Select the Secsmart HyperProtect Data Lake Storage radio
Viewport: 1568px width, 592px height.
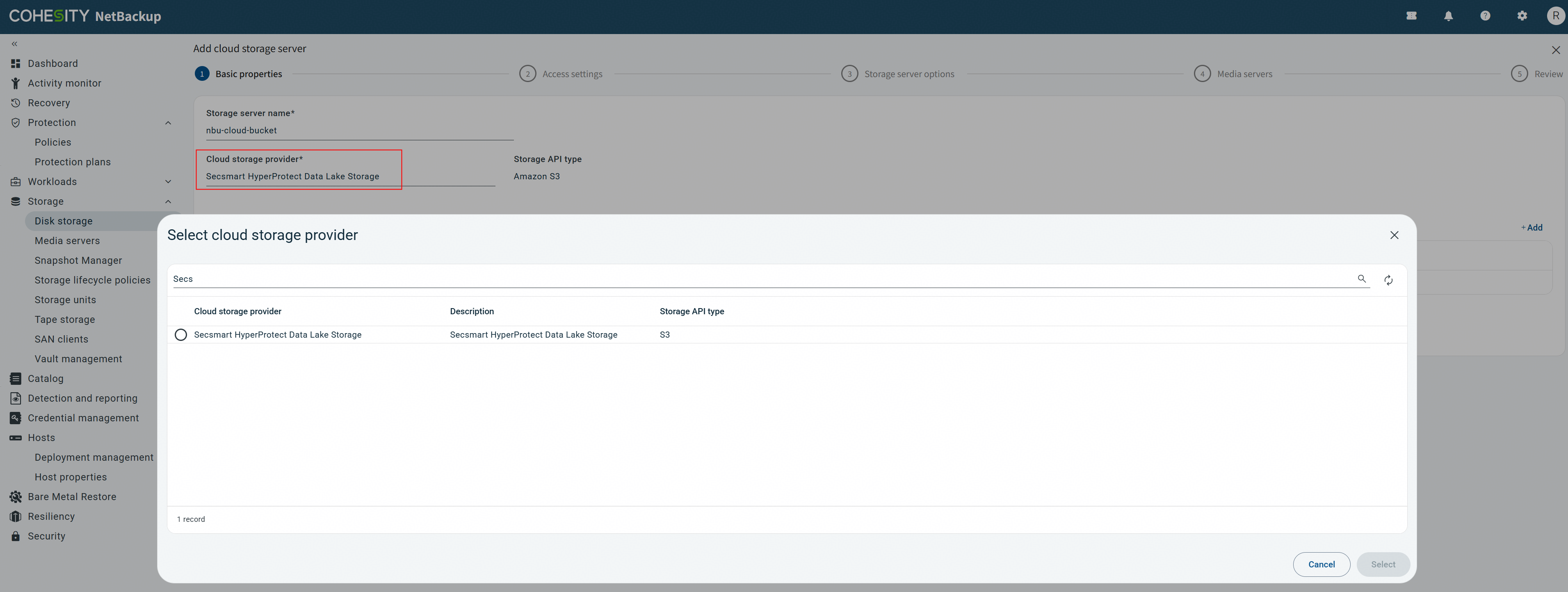pyautogui.click(x=181, y=335)
